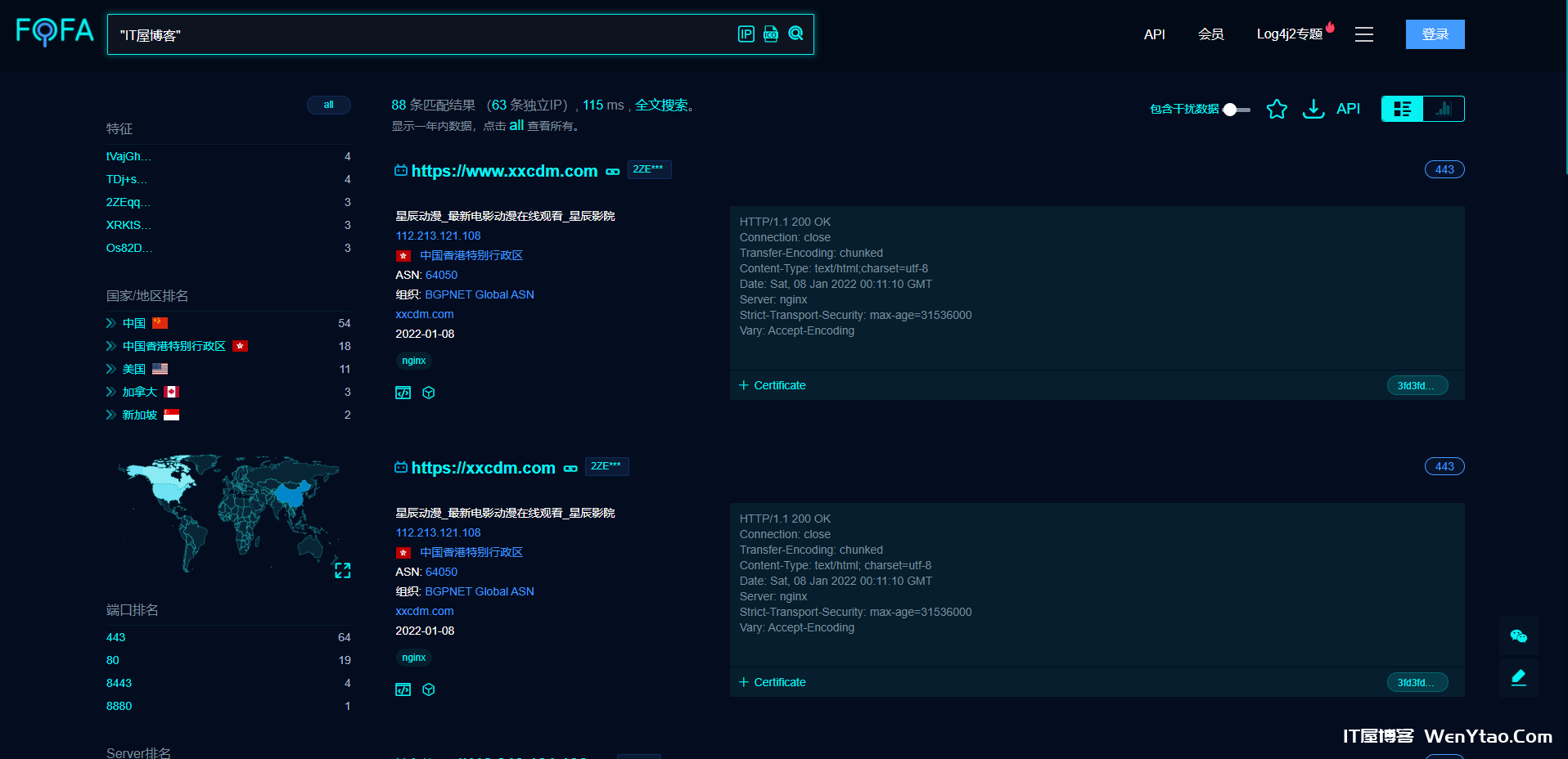
Task: Click Hong Kong flag in second result
Action: point(403,553)
